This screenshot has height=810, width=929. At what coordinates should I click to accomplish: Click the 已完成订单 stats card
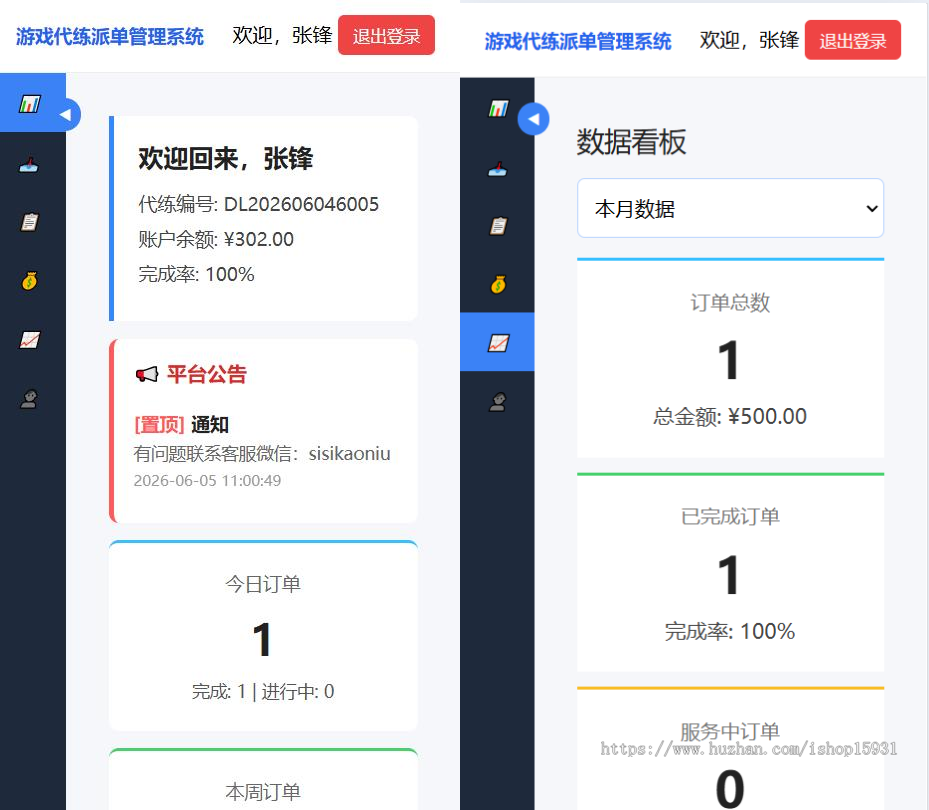731,573
